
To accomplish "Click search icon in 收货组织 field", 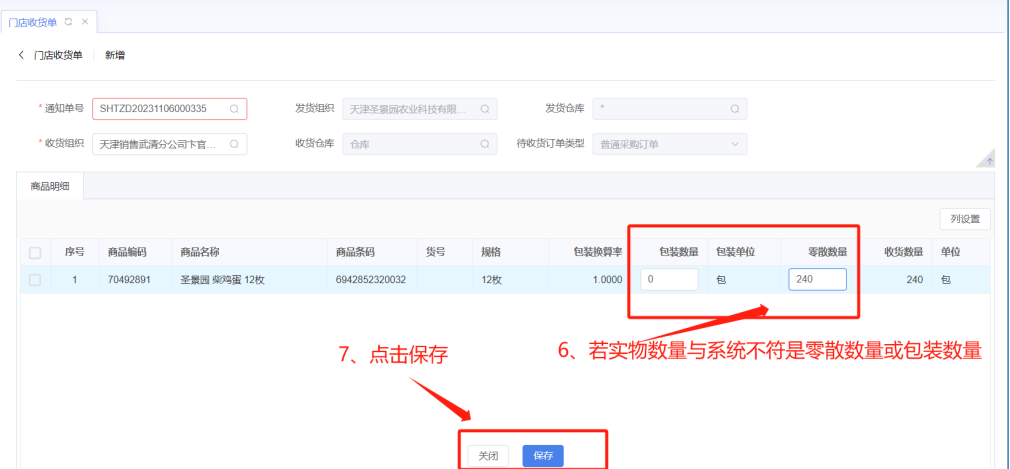I will pos(234,144).
